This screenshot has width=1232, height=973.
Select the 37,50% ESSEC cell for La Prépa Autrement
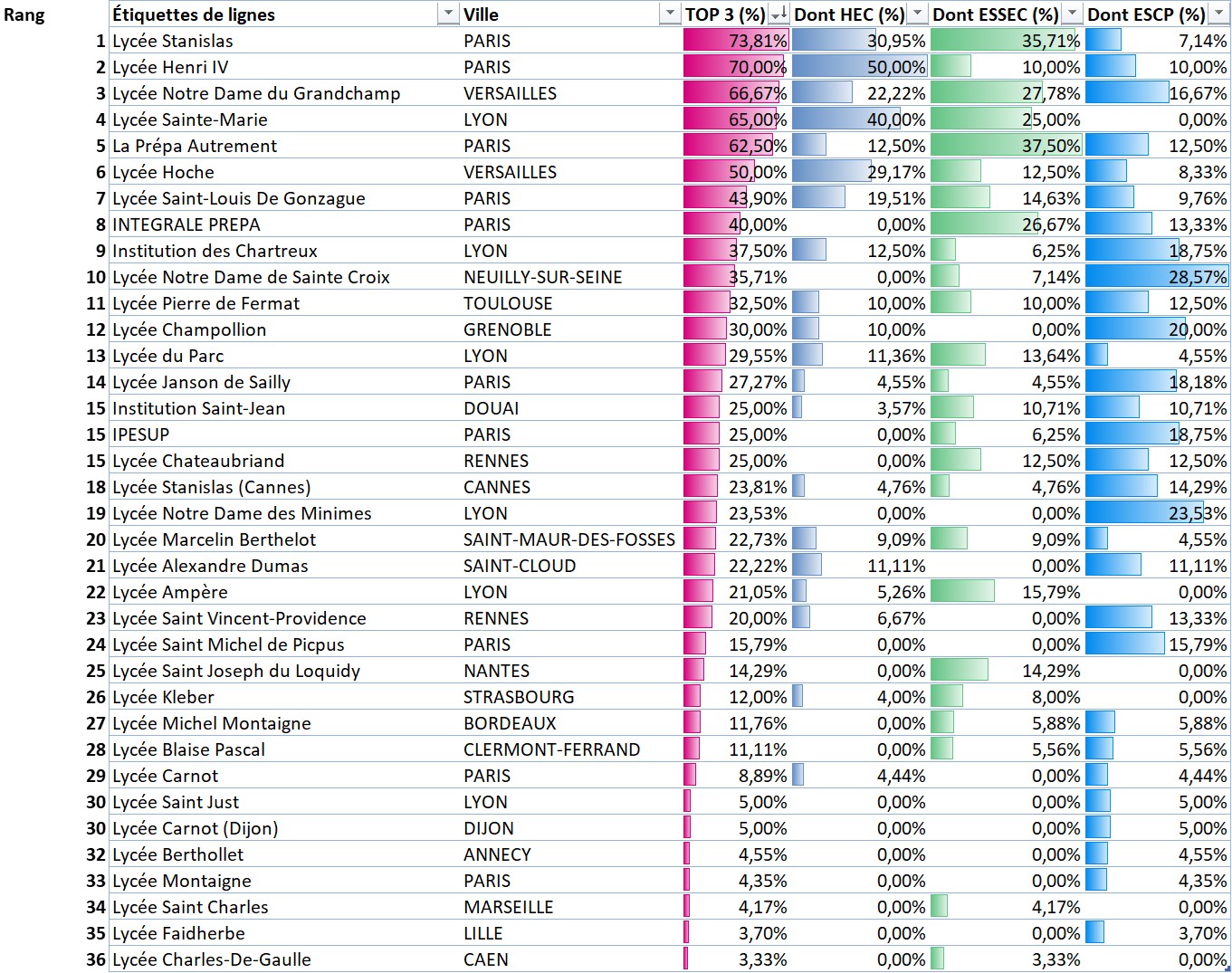pos(1006,146)
